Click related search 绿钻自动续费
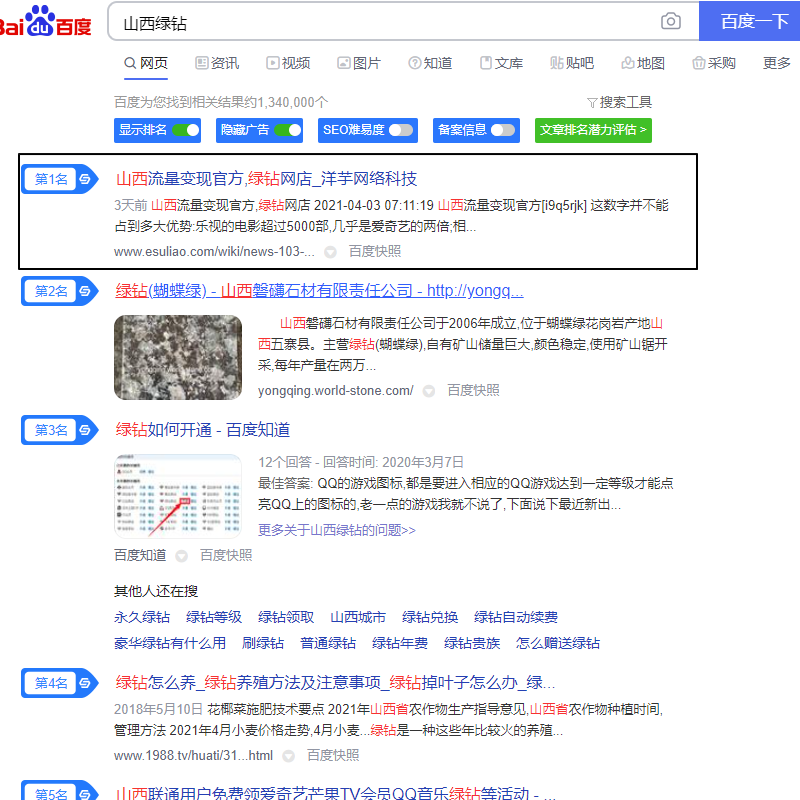The width and height of the screenshot is (800, 800). coord(515,617)
